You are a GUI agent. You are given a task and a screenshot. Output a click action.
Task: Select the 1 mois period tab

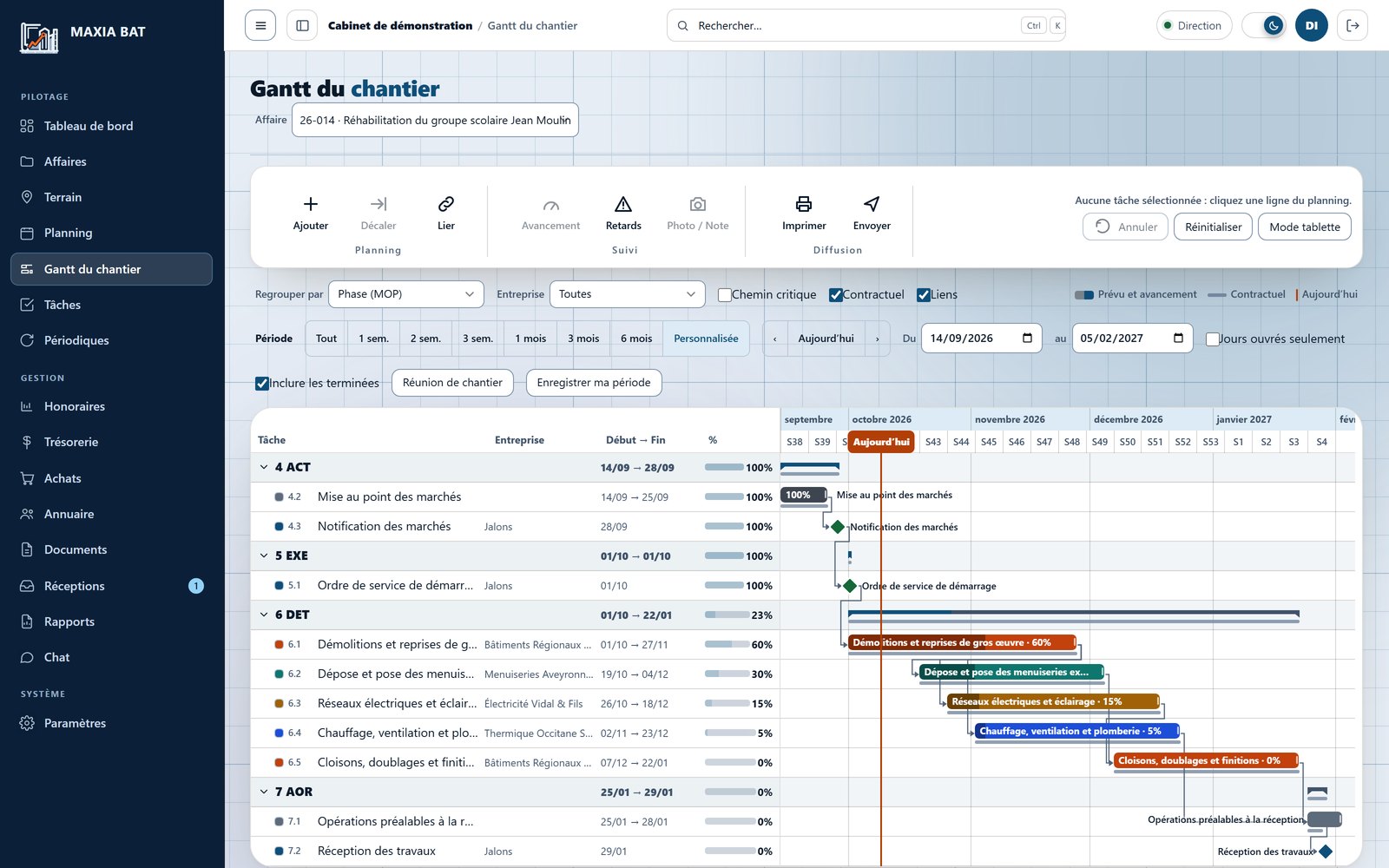point(530,339)
